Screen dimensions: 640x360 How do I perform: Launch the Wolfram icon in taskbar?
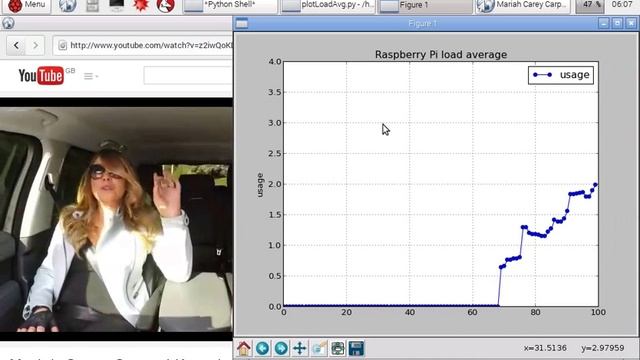(x=166, y=6)
